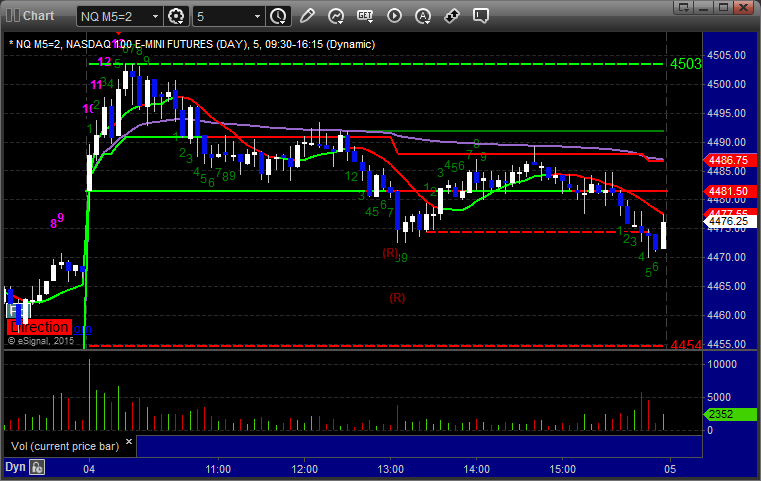Screen dimensions: 761x481
Task: Click the 10000 volume axis label
Action: click(722, 365)
